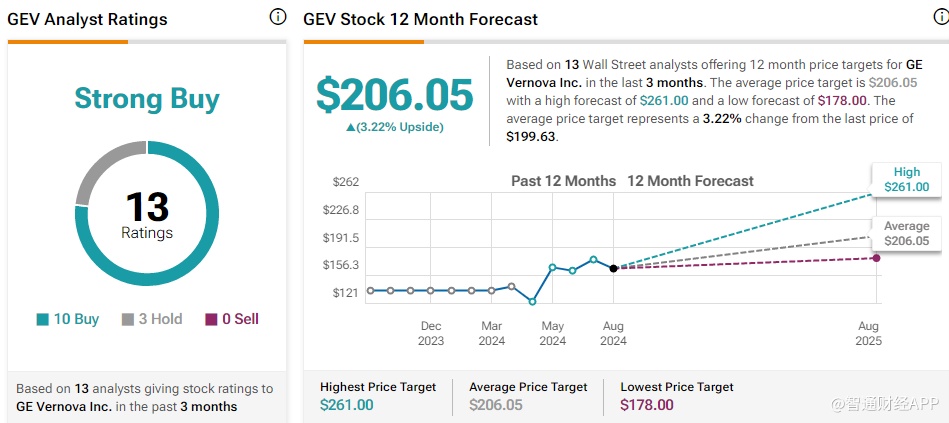The height and width of the screenshot is (423, 949).
Task: Click the High $261.00 forecast label
Action: (906, 179)
